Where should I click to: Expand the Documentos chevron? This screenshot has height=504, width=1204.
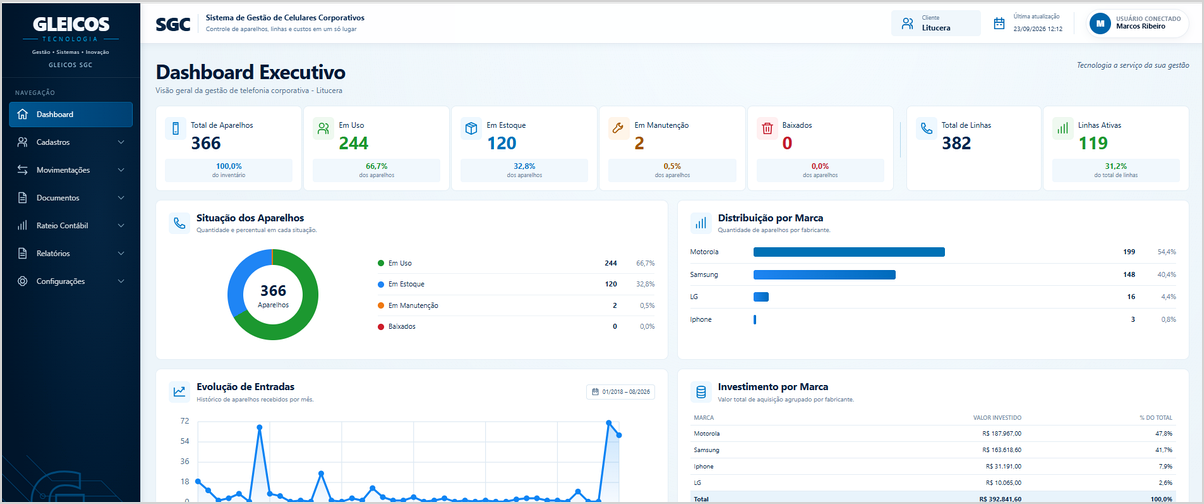(x=121, y=198)
